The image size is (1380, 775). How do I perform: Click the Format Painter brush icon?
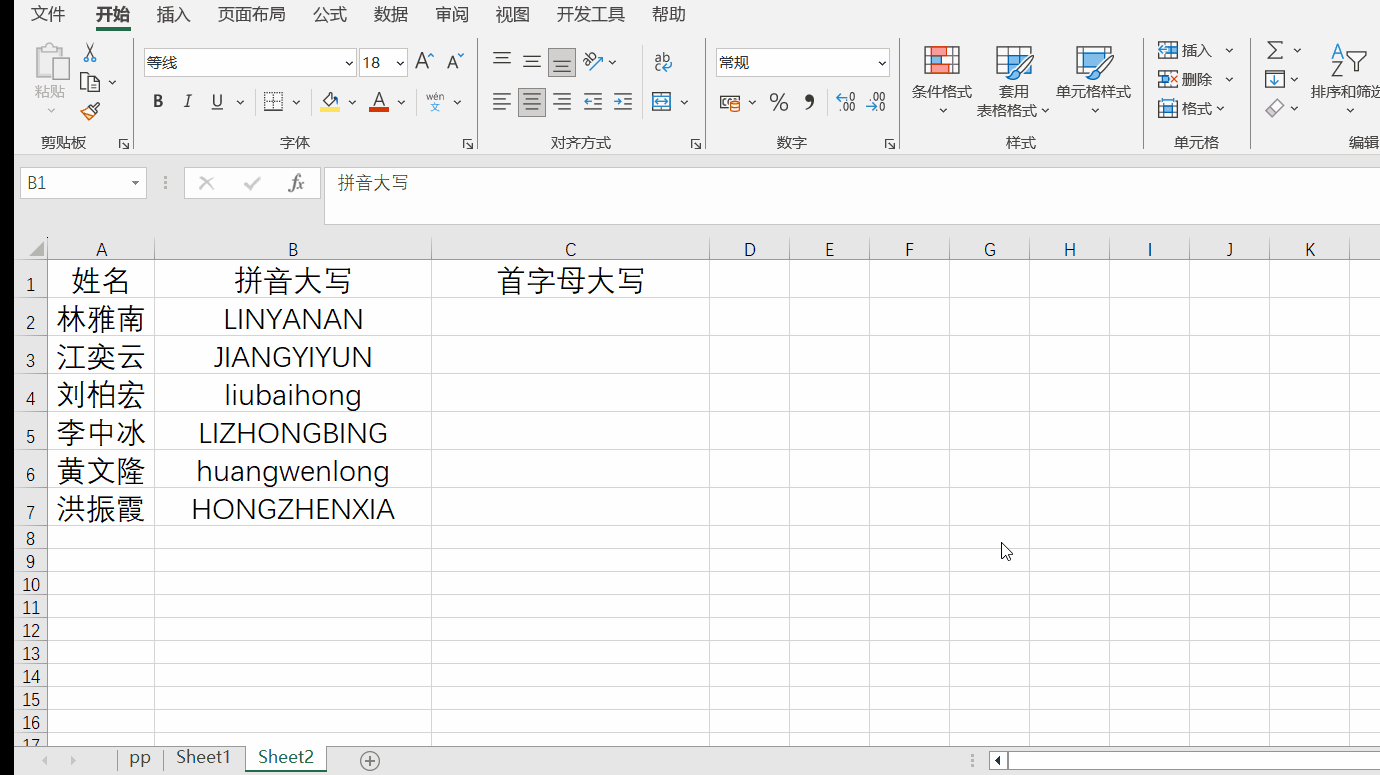pyautogui.click(x=90, y=111)
